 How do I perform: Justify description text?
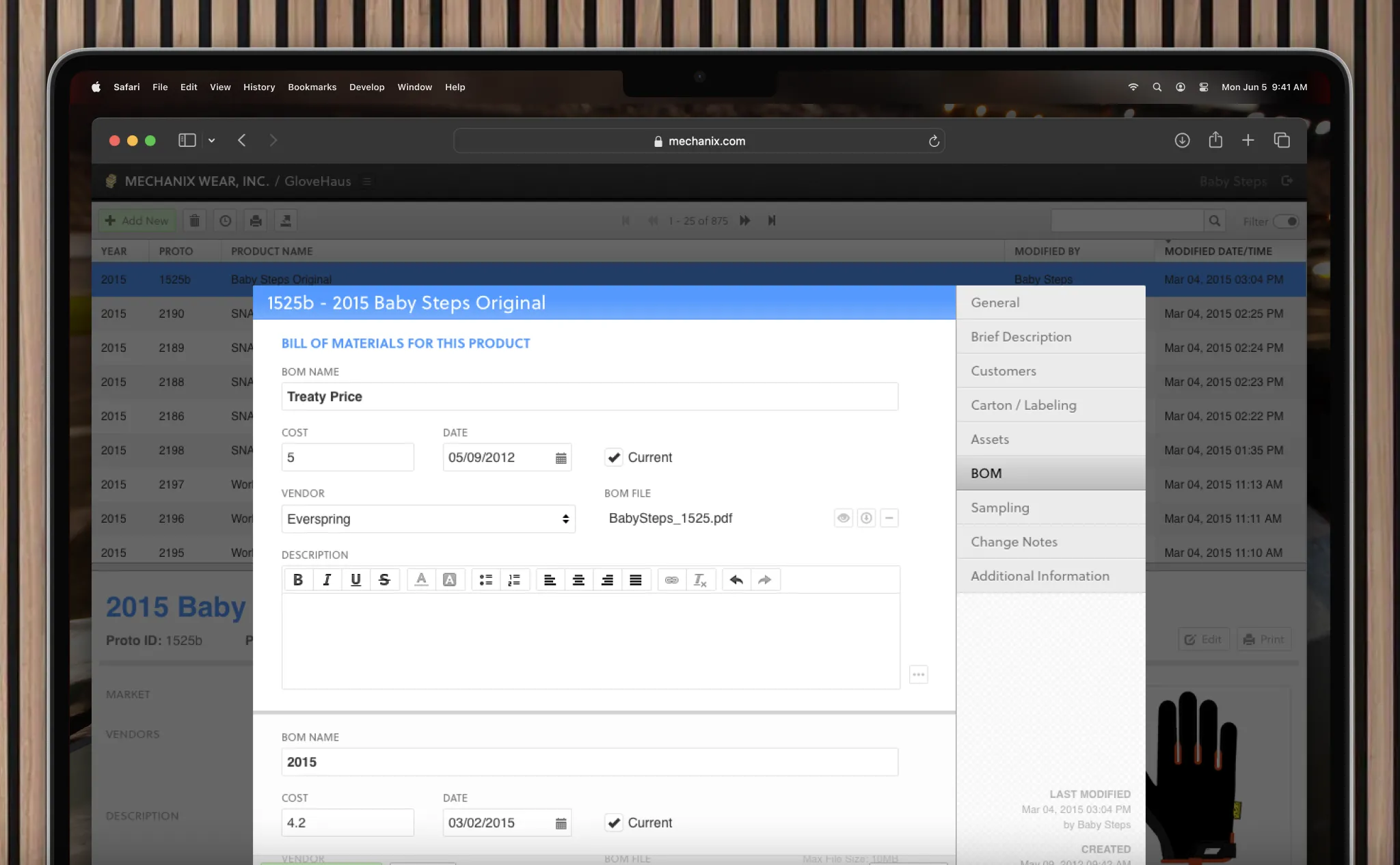pyautogui.click(x=636, y=579)
